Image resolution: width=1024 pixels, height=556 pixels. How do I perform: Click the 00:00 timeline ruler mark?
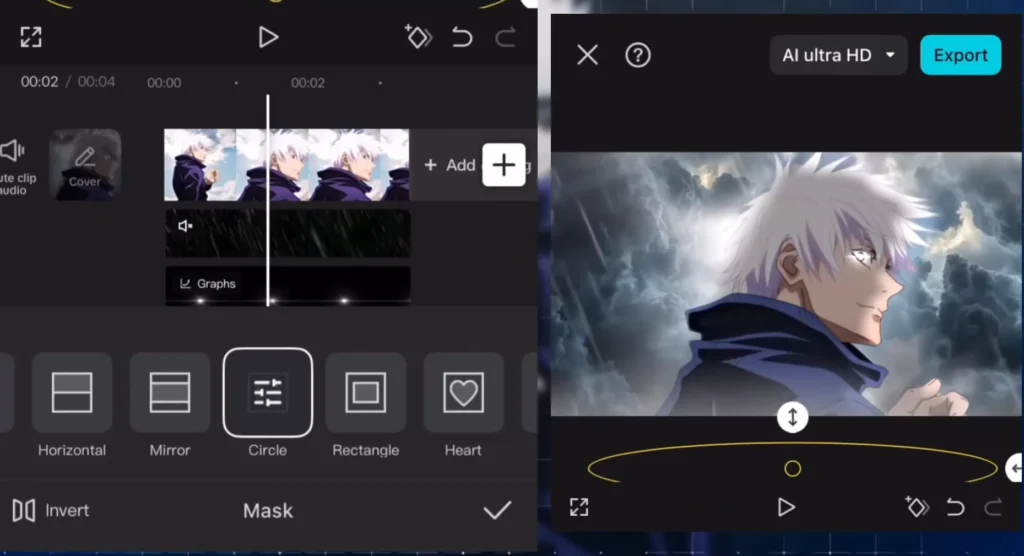[x=164, y=83]
